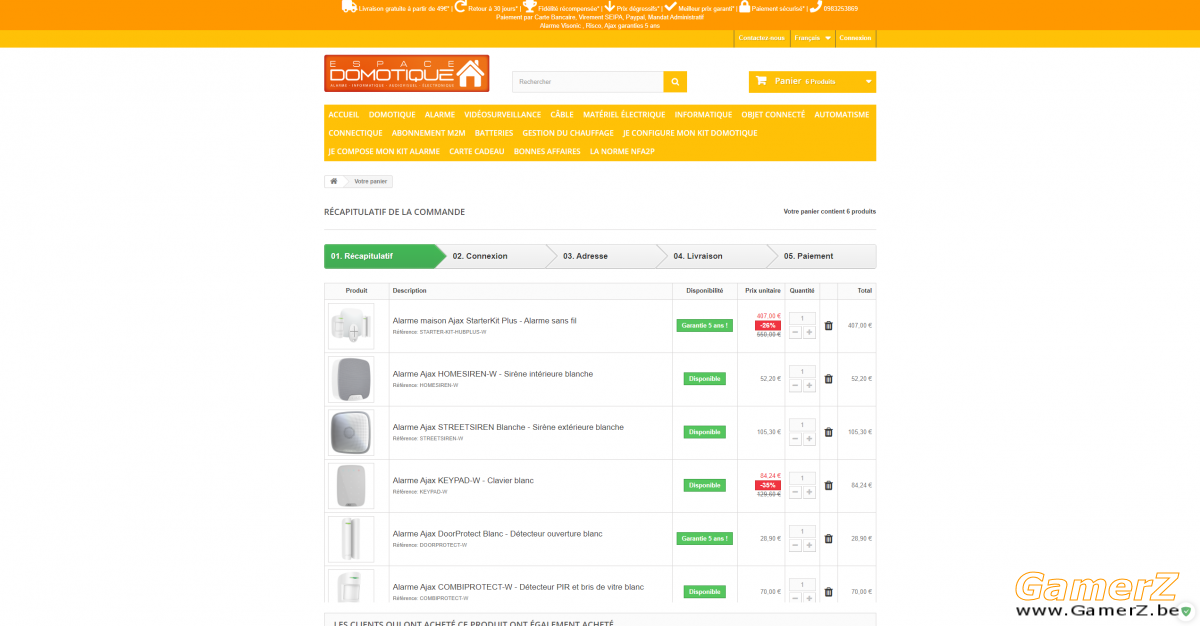Viewport: 1200px width, 626px height.
Task: Go to the 05. Paiement step
Action: tap(821, 256)
